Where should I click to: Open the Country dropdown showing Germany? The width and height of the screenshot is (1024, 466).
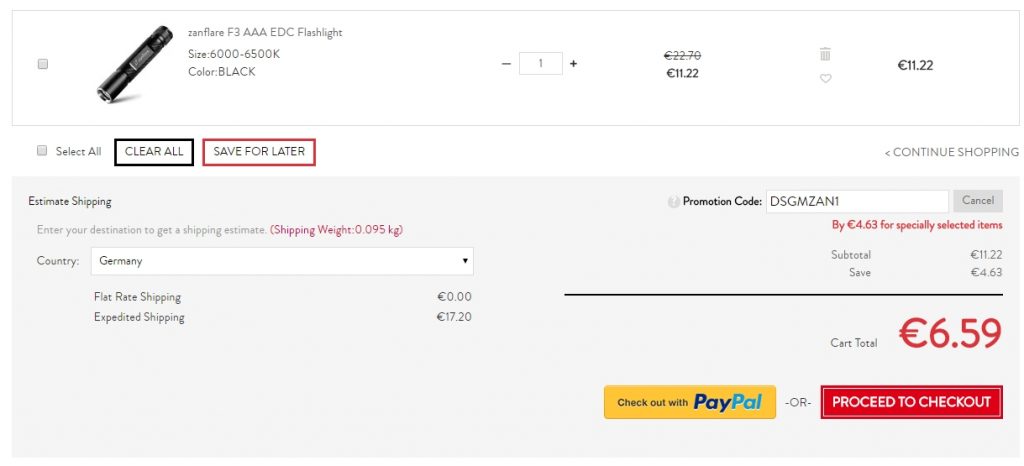(x=282, y=261)
